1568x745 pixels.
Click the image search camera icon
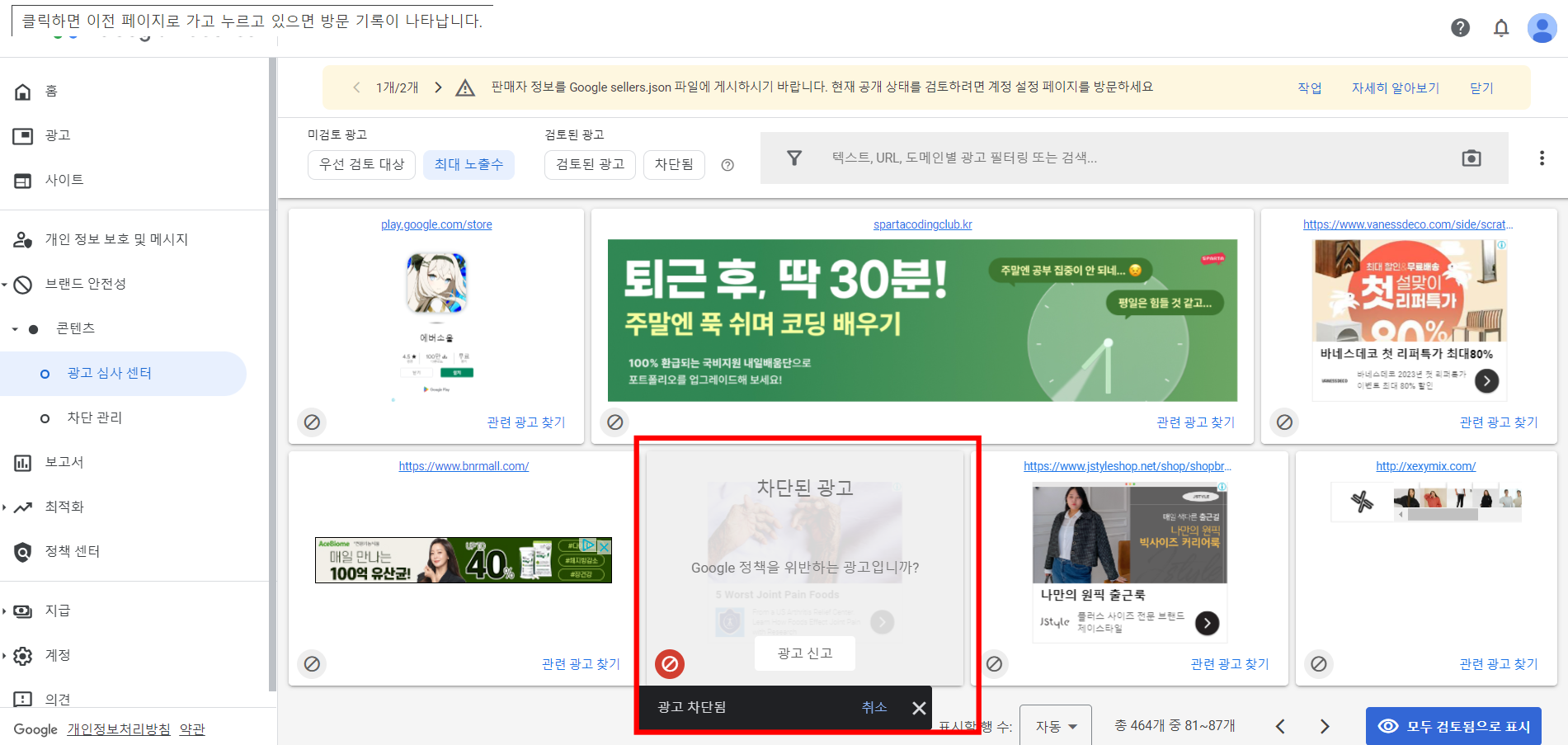1471,158
